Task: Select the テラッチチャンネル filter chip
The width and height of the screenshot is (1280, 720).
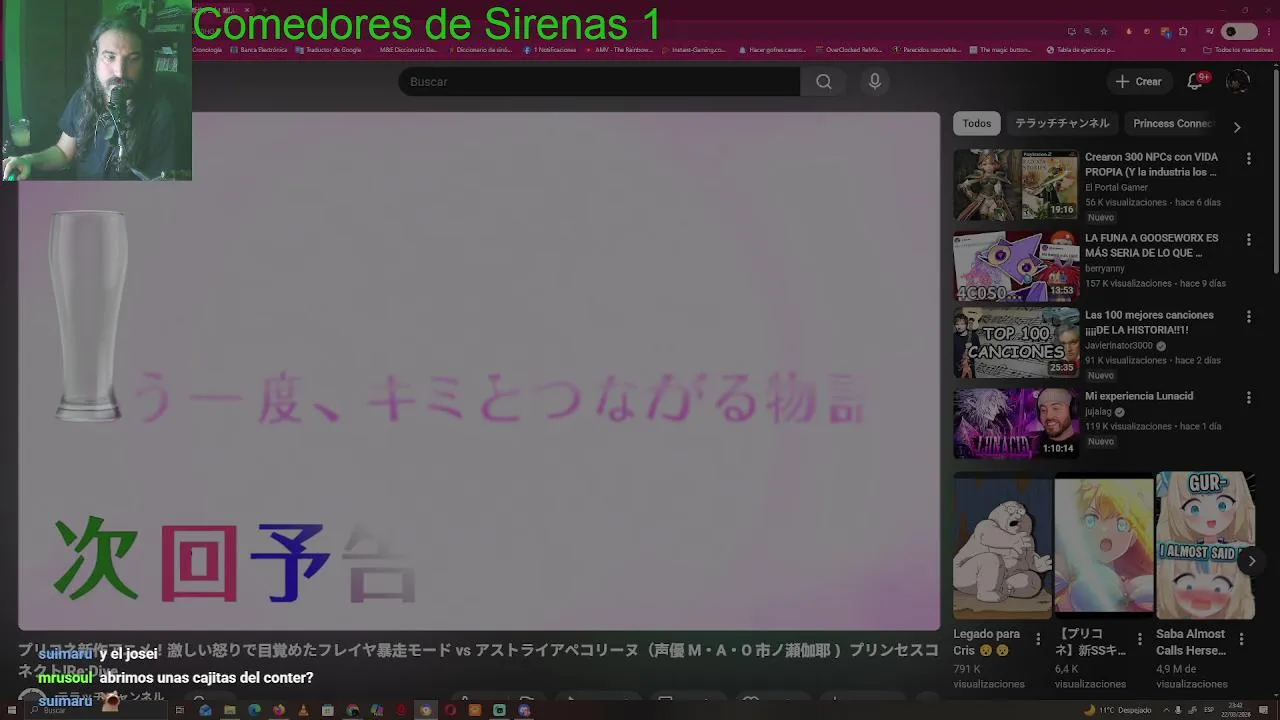Action: pos(1062,124)
